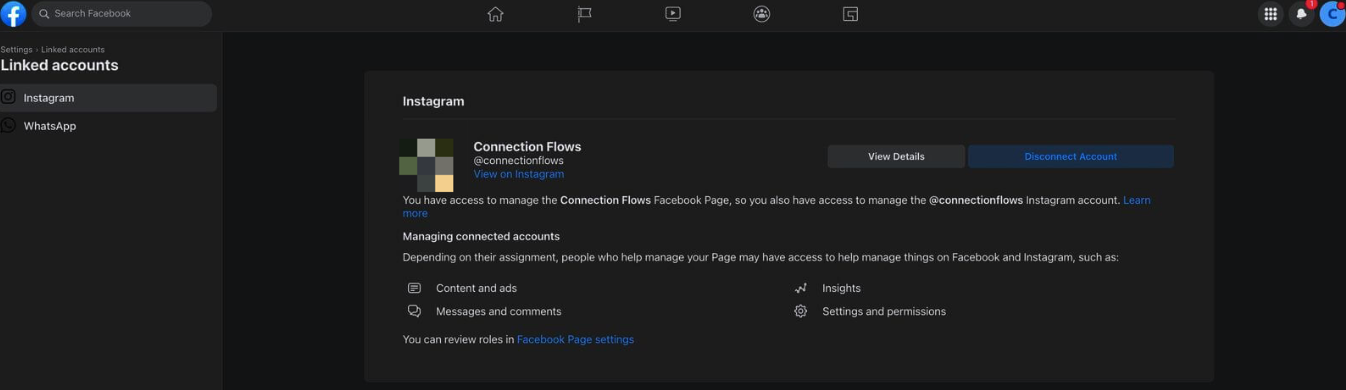Open the View on Instagram link

point(518,174)
